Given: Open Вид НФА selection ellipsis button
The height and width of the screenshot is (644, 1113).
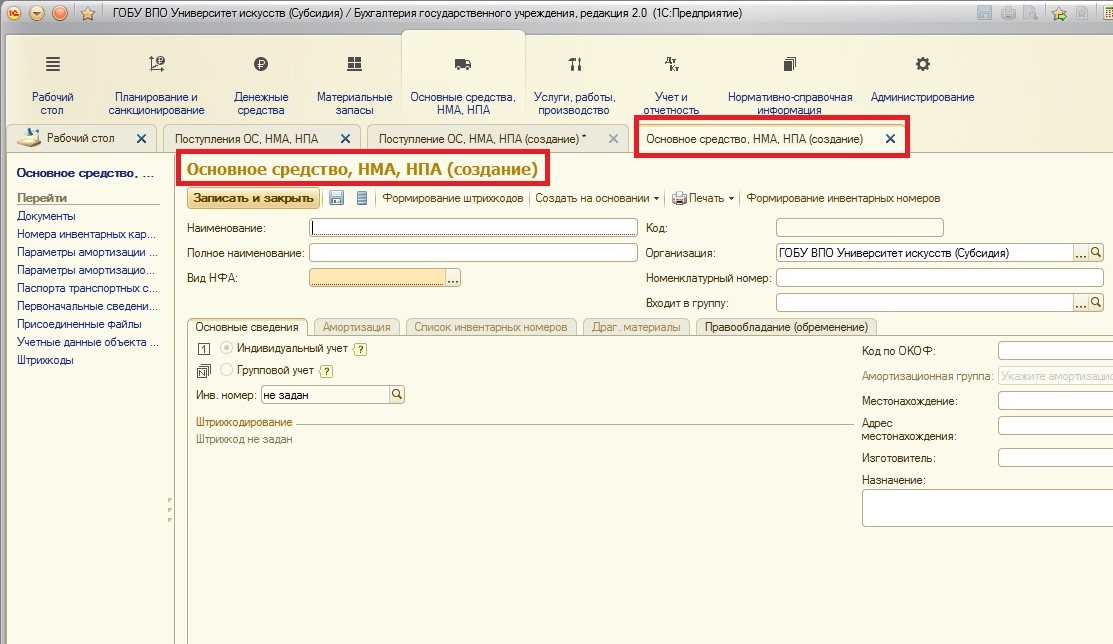Looking at the screenshot, I should tap(452, 279).
